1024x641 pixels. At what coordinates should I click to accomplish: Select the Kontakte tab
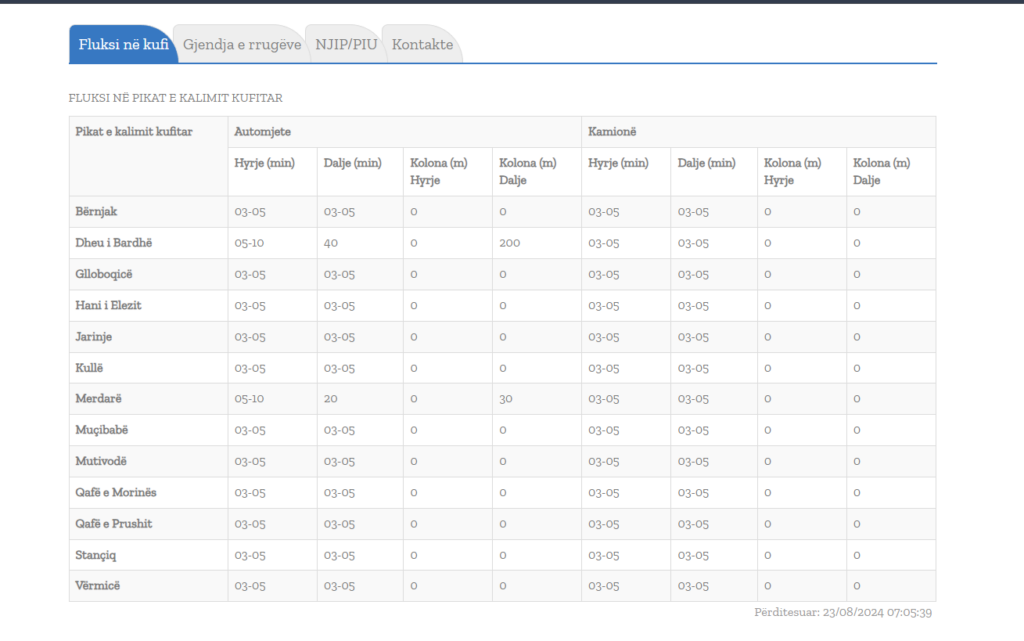423,44
